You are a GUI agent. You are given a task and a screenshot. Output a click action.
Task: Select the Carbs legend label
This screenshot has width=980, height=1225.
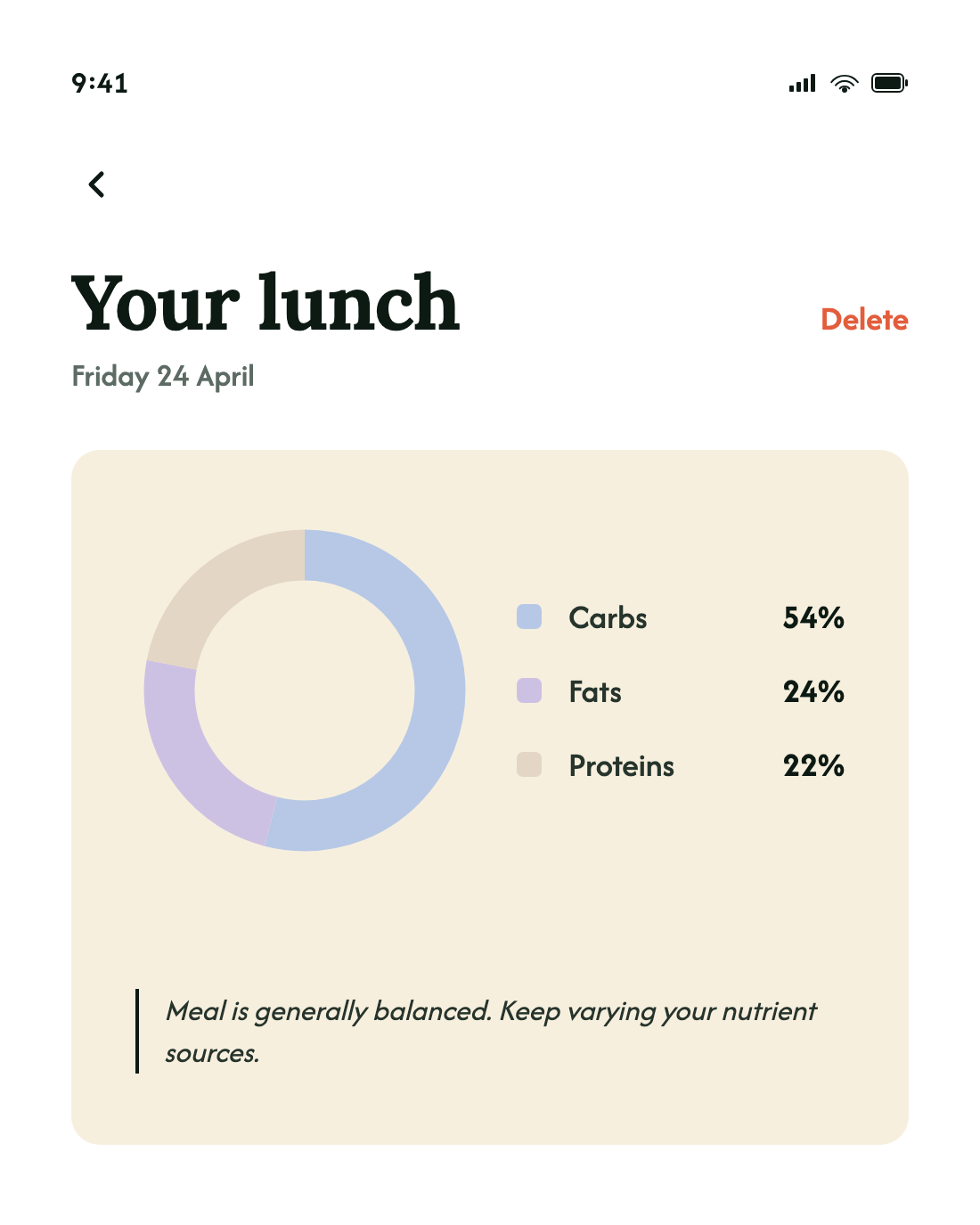point(608,617)
